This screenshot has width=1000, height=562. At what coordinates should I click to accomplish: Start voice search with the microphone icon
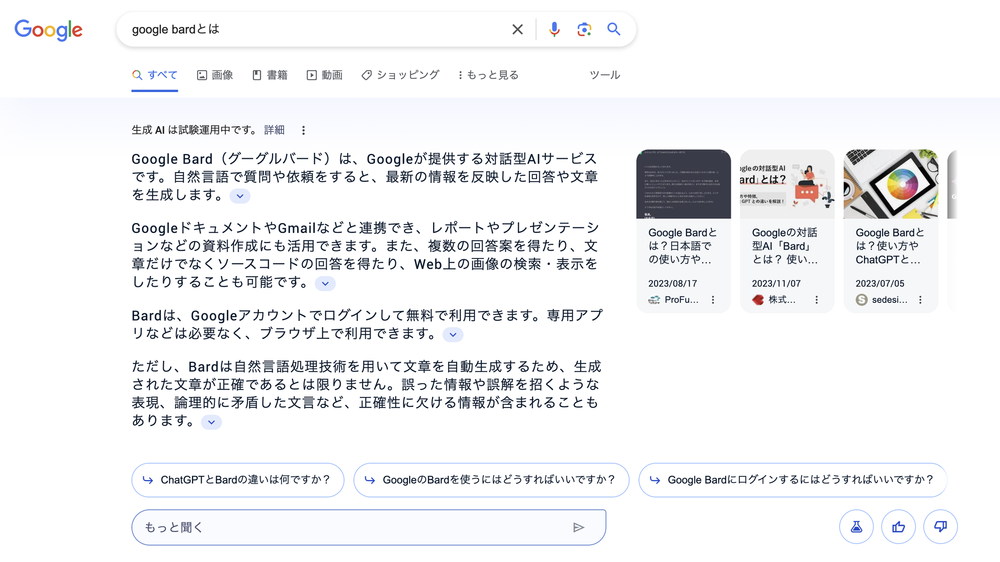click(x=554, y=29)
